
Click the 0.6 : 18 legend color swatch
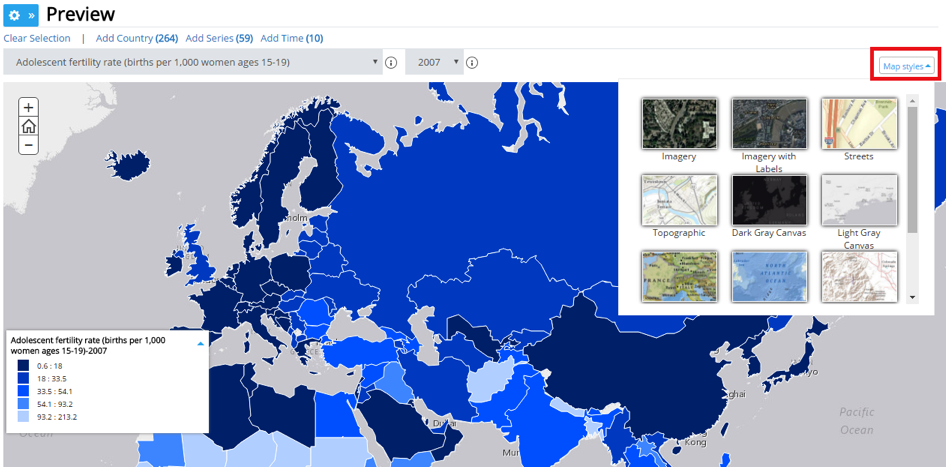click(x=22, y=367)
